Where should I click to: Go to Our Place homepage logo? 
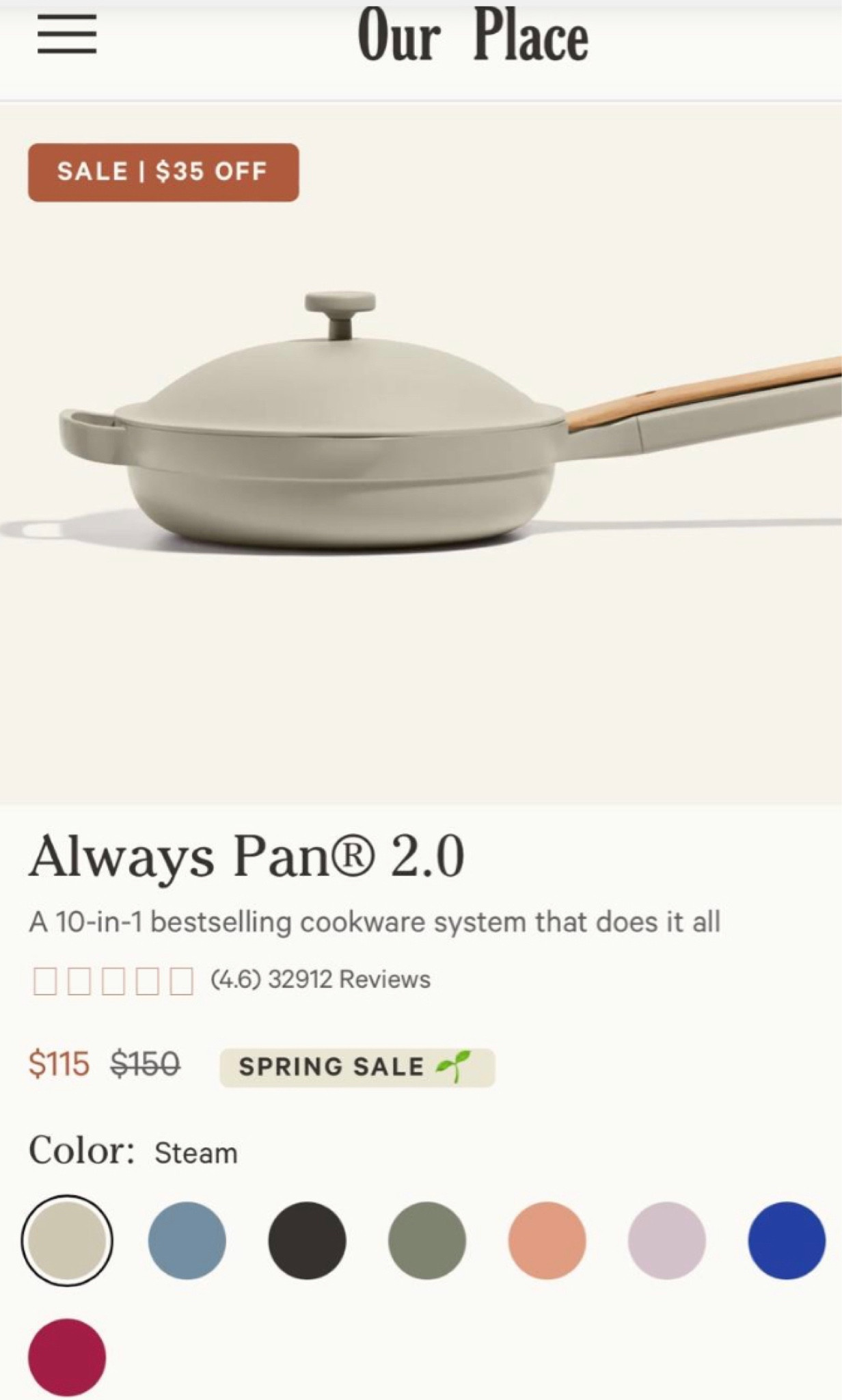click(x=472, y=36)
